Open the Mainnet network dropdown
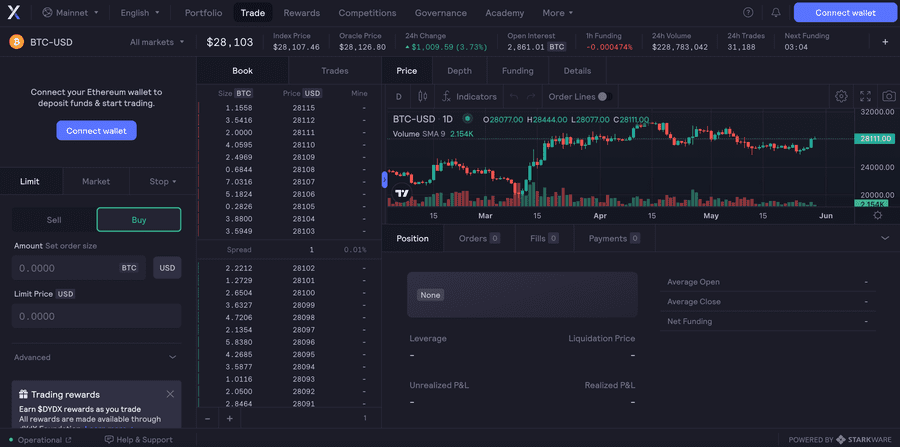This screenshot has width=900, height=447. [70, 13]
